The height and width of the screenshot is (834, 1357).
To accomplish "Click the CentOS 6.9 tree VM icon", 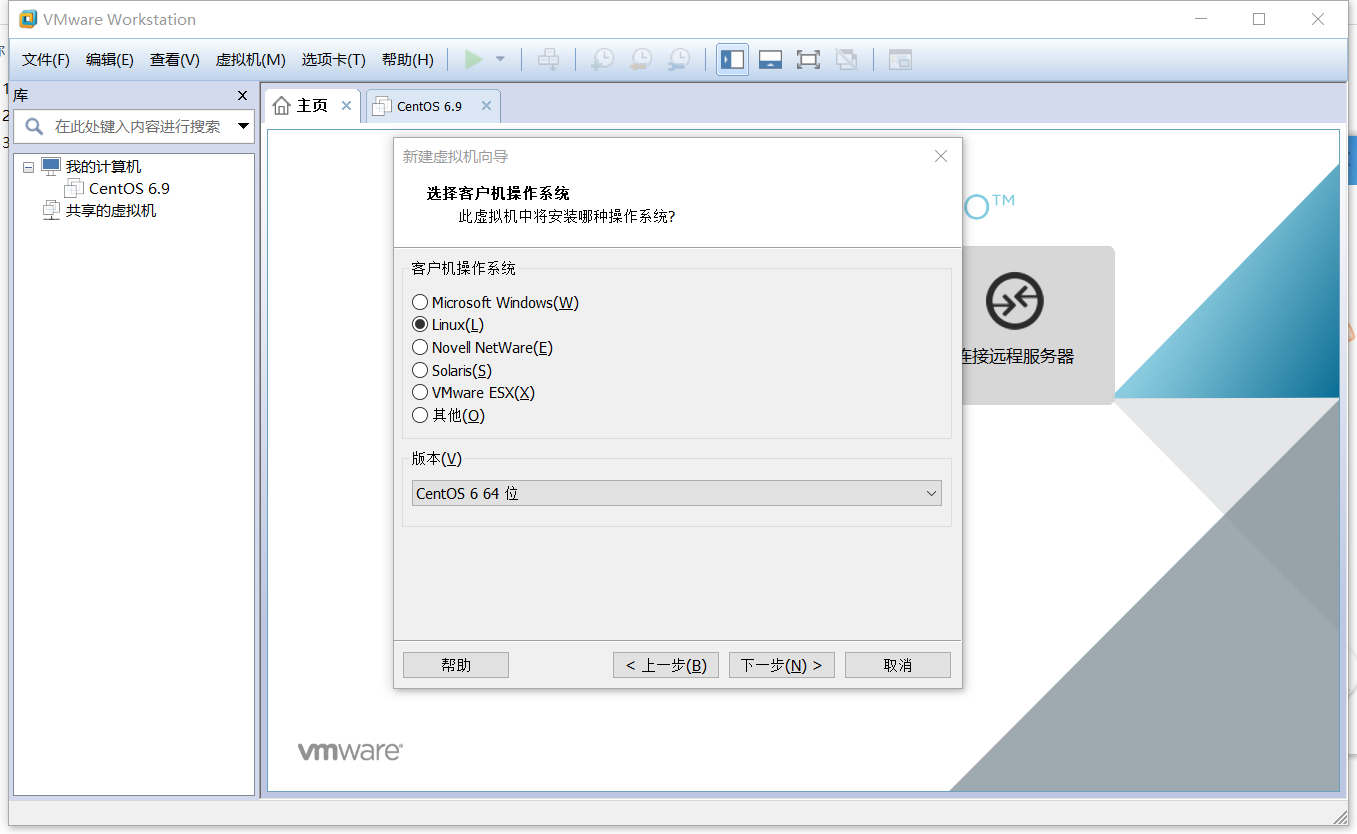I will [x=74, y=188].
